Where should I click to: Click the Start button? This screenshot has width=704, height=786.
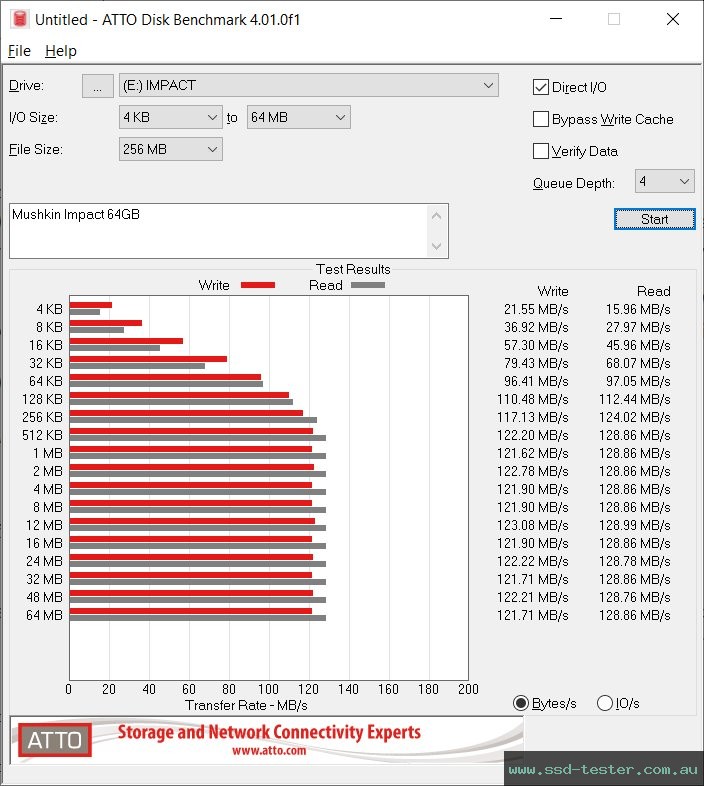[x=654, y=219]
